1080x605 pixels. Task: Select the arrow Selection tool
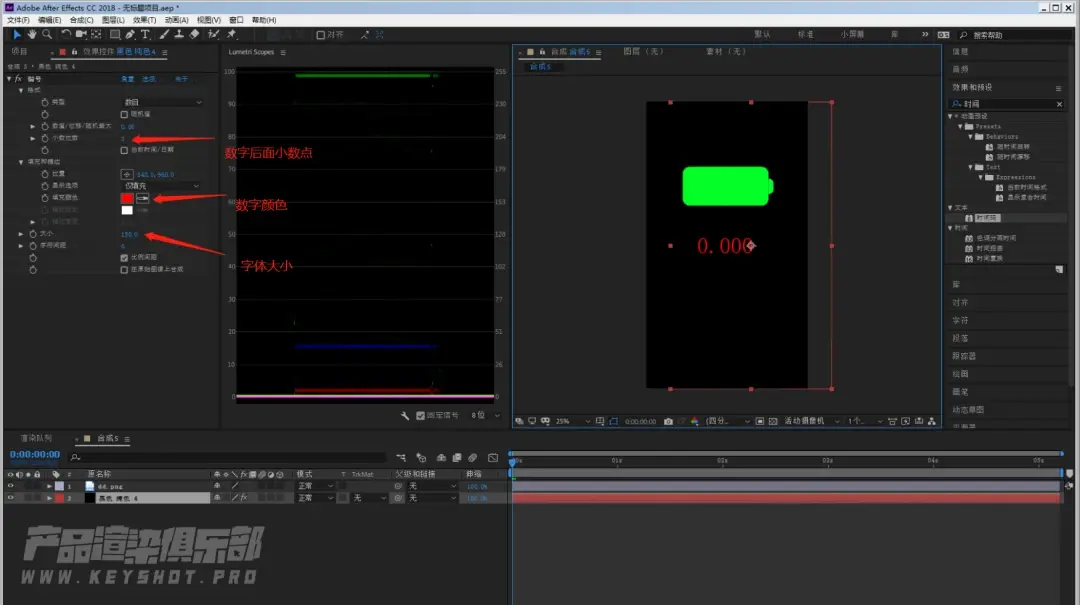pos(17,34)
